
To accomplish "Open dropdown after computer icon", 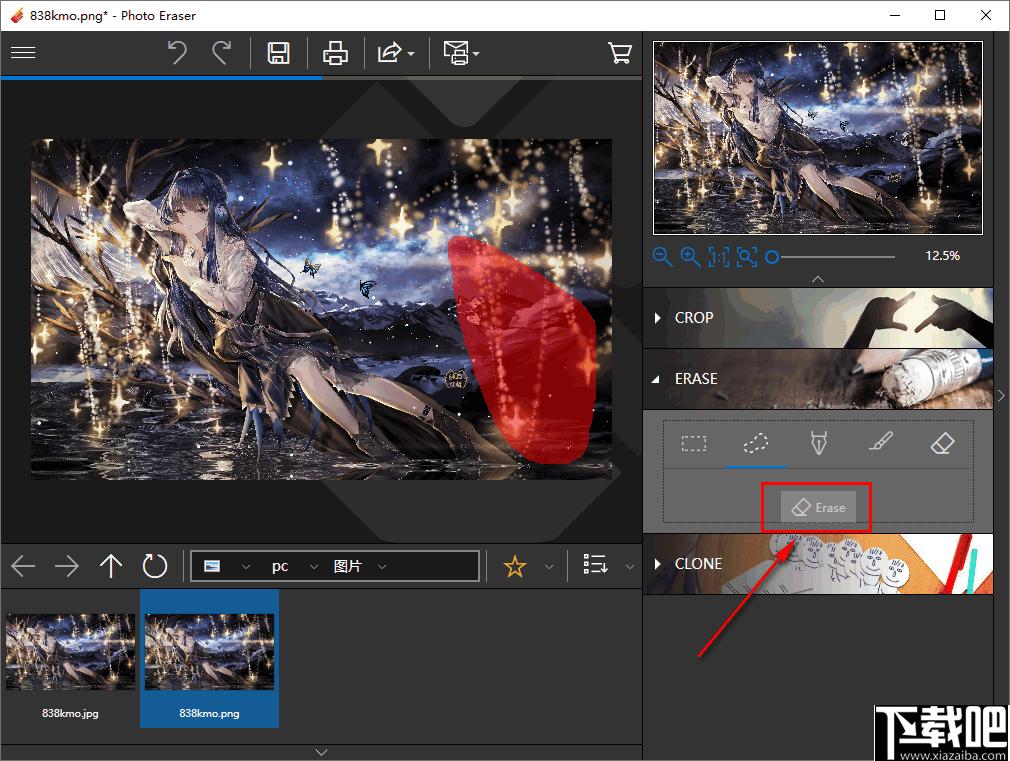I will (x=245, y=567).
